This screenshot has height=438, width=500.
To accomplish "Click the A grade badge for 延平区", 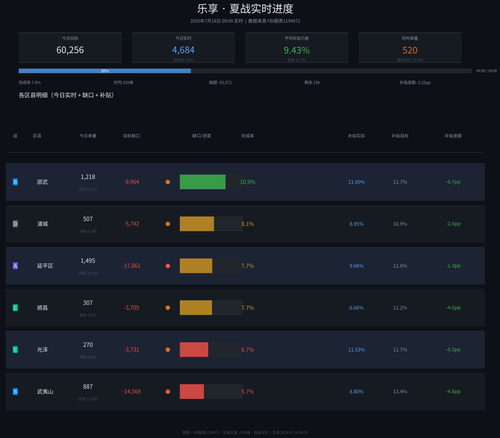I will click(x=15, y=266).
